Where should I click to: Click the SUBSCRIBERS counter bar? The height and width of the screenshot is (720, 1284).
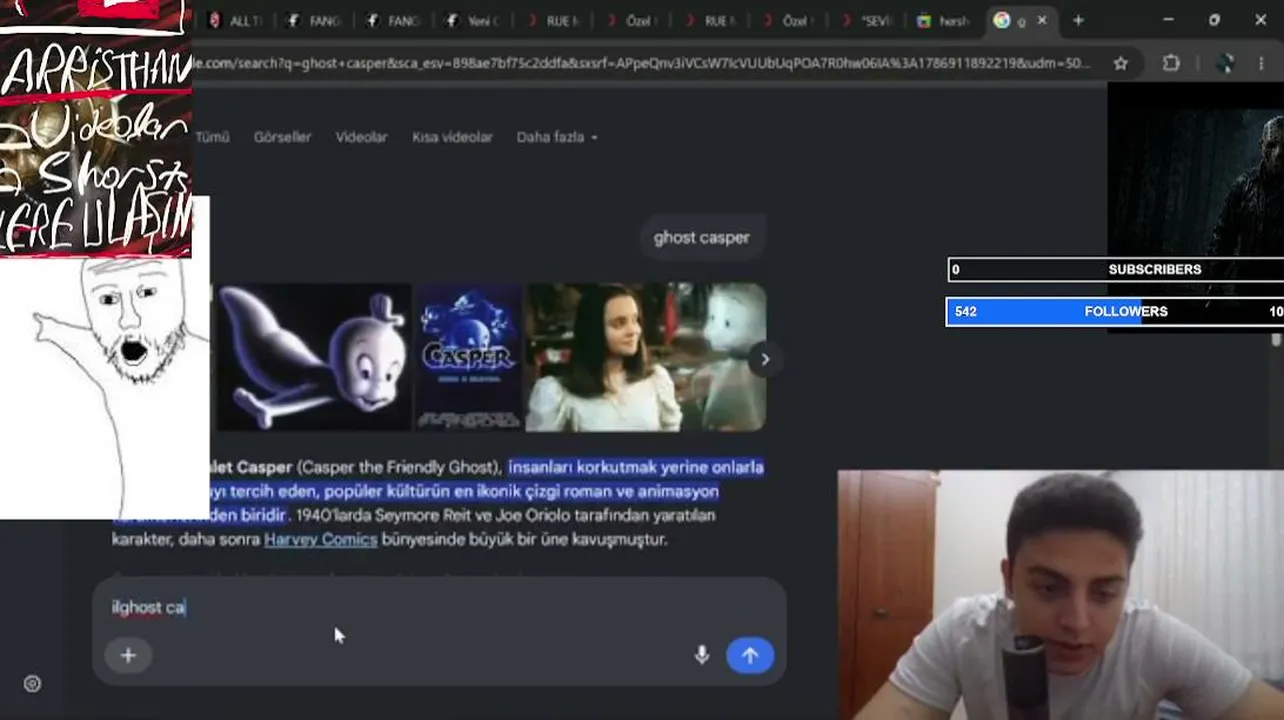coord(1115,269)
